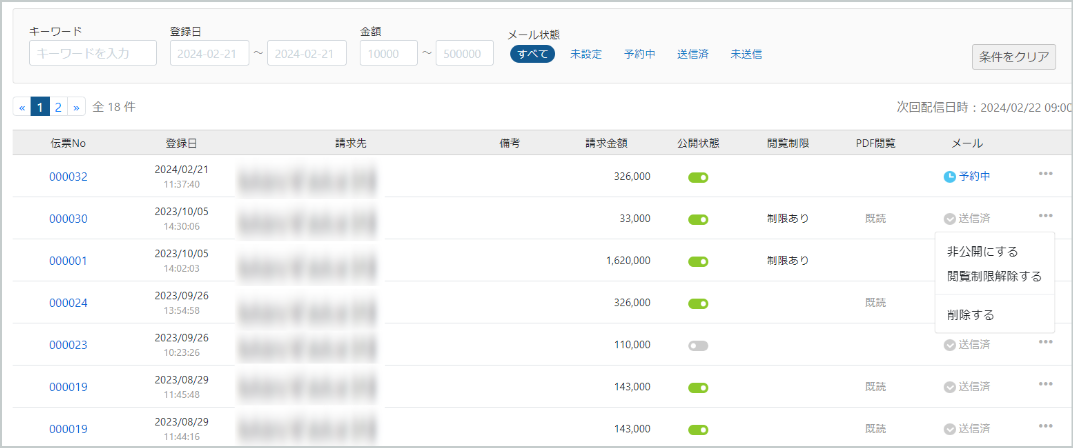Click the amount 33,000
The height and width of the screenshot is (448, 1073).
pos(633,219)
